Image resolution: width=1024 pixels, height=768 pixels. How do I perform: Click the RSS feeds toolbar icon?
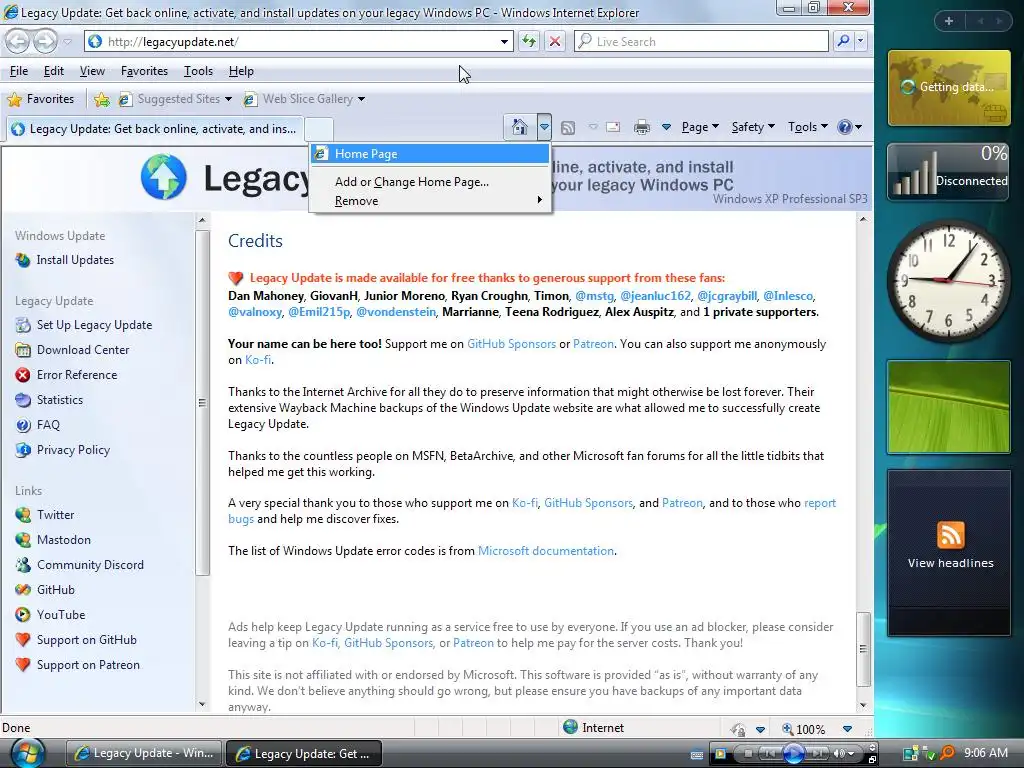pos(568,127)
